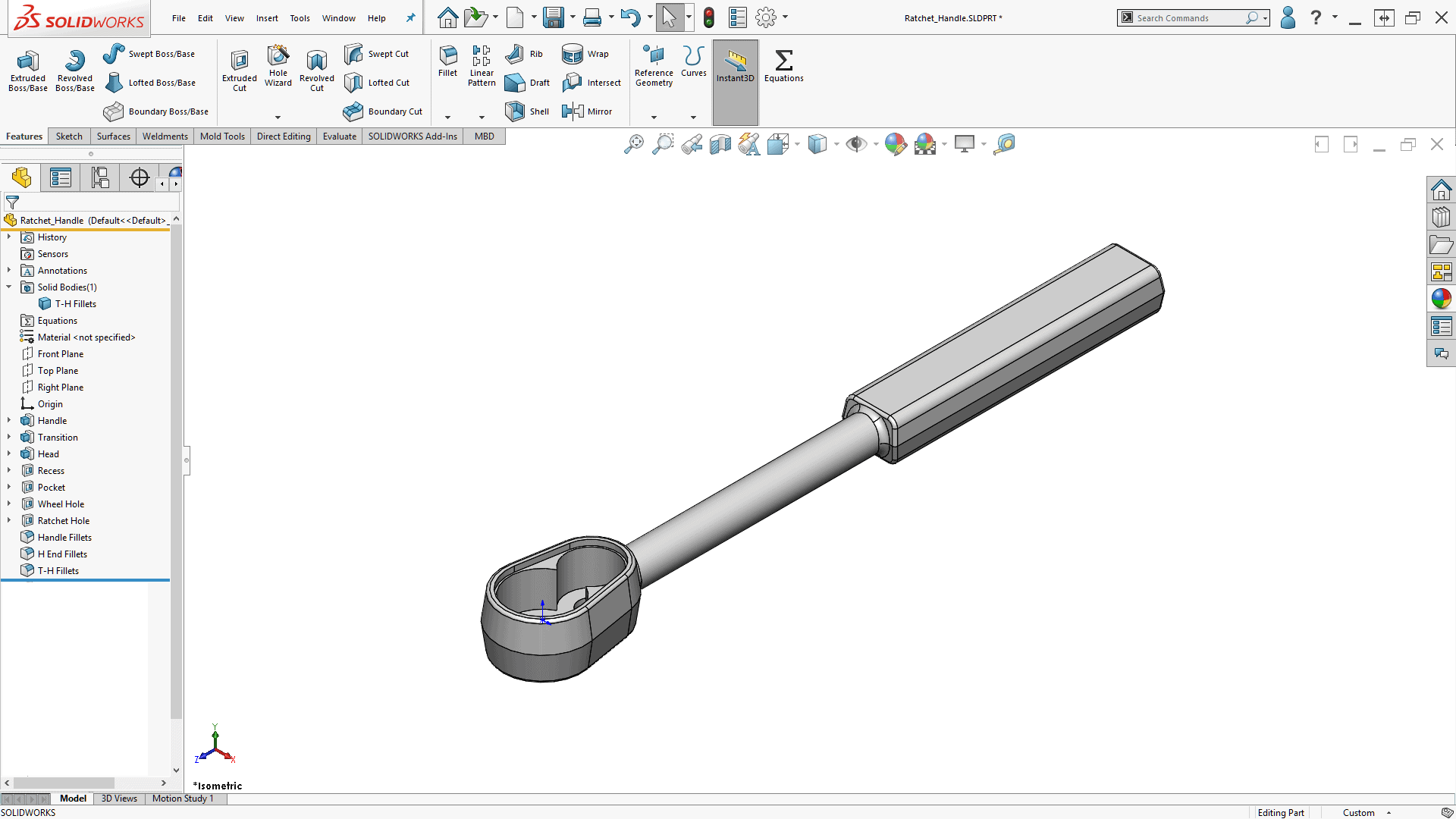Switch to the Evaluate tab

click(339, 136)
